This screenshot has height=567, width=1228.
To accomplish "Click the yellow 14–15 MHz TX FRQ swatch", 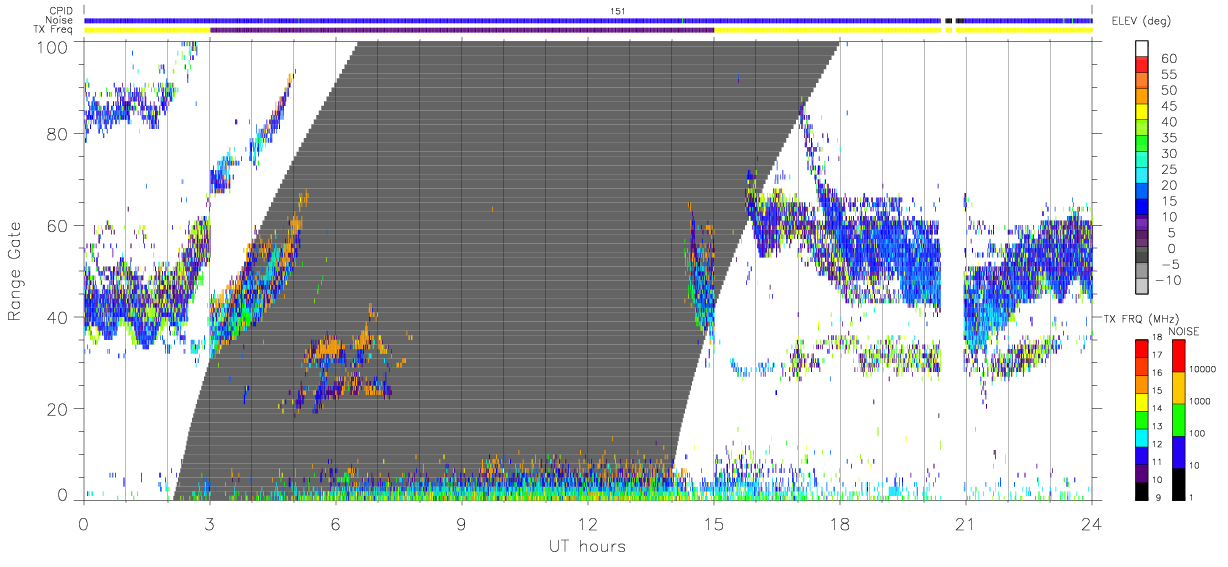I will 1142,401.
